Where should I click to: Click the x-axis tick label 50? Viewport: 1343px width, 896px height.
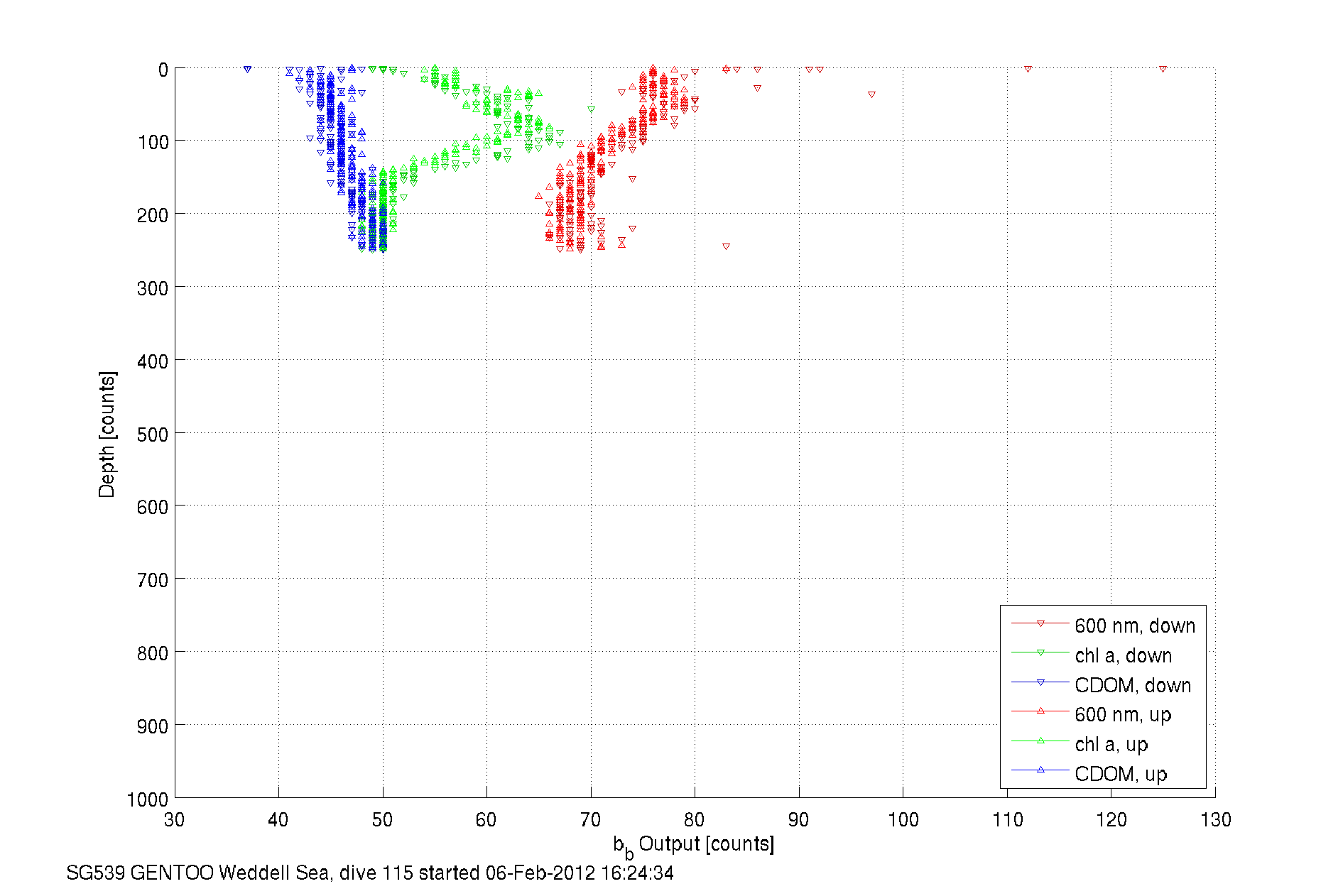click(382, 820)
